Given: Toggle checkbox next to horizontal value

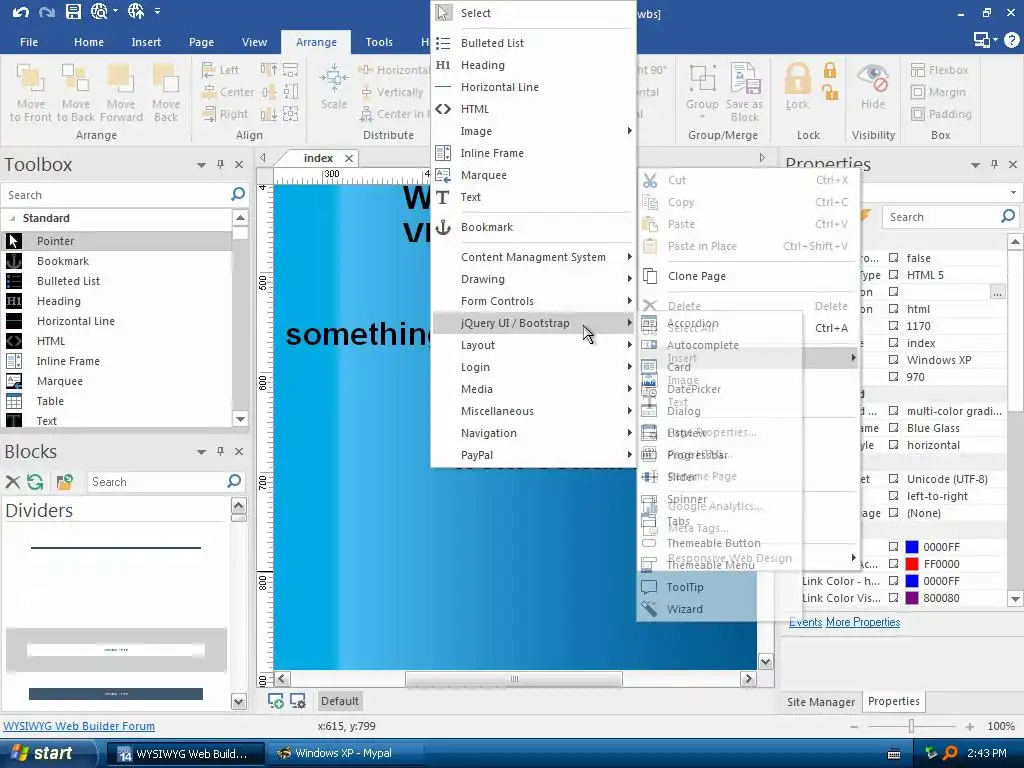Looking at the screenshot, I should point(893,445).
